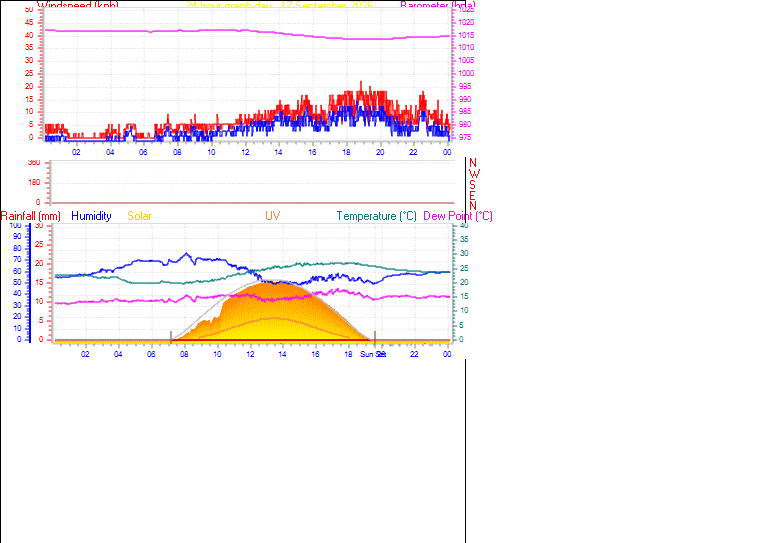Click the magenta Dew Point (°C) label

[x=458, y=216]
